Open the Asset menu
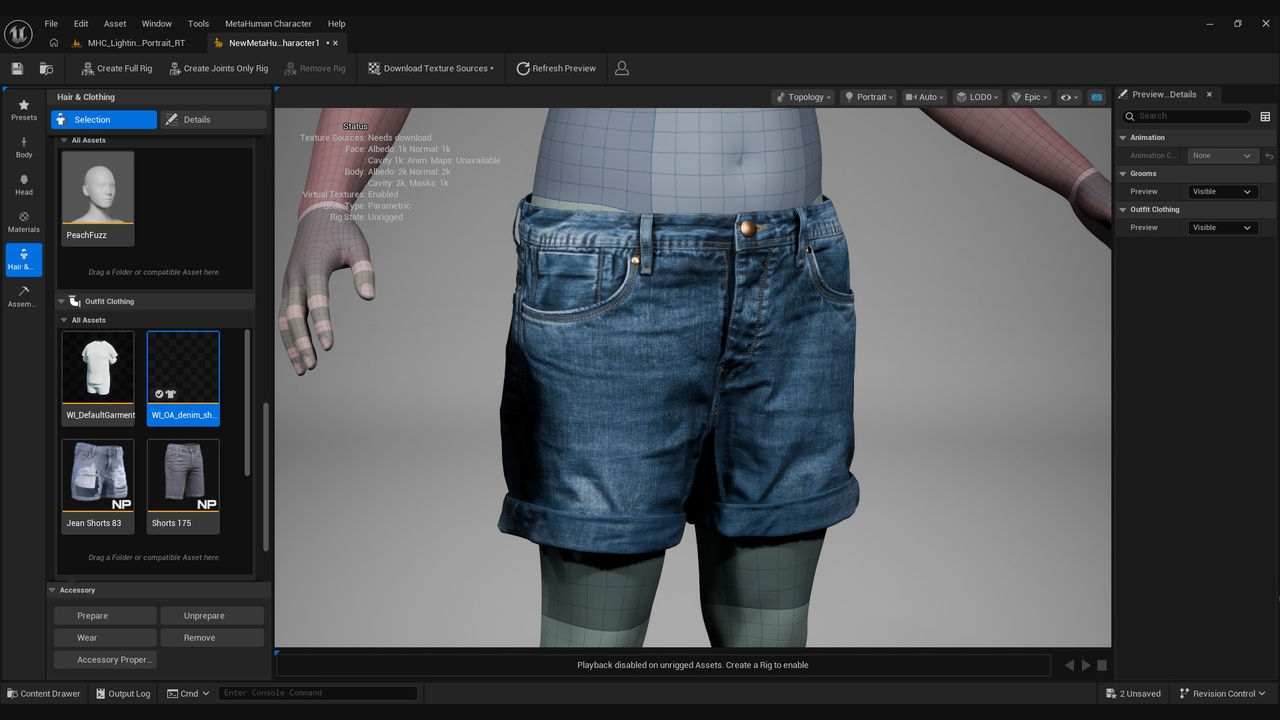The width and height of the screenshot is (1280, 720). pyautogui.click(x=115, y=23)
